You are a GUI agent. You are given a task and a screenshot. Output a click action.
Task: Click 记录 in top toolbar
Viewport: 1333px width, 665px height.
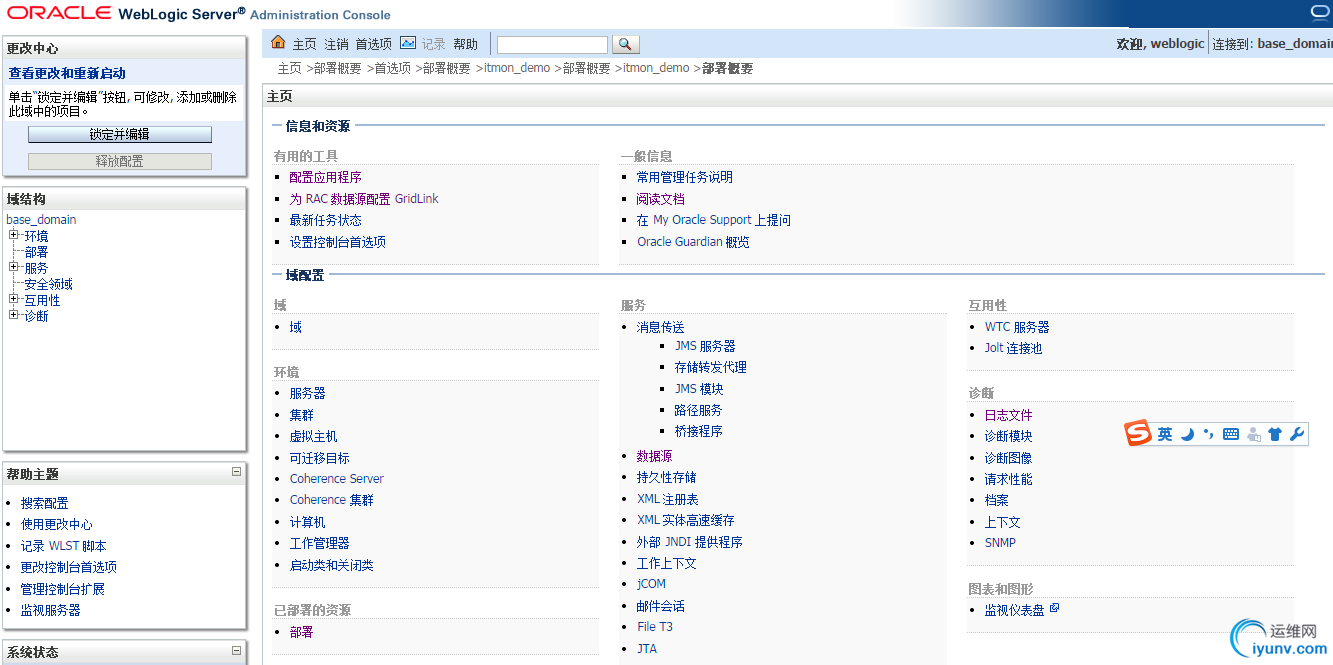click(433, 44)
